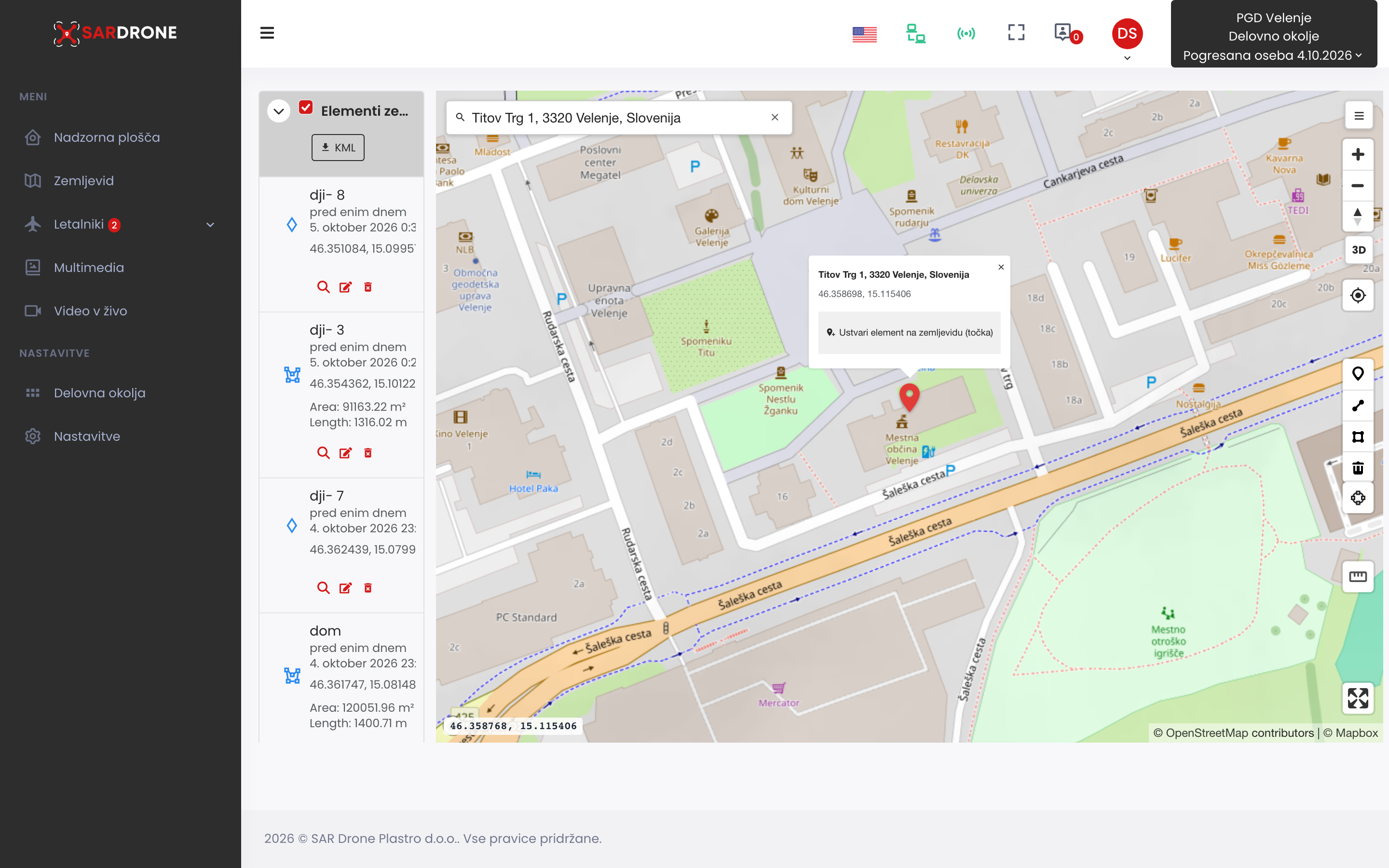The image size is (1389, 868).
Task: Uncheck the Elementi zemljevida checkbox
Action: pyautogui.click(x=306, y=108)
